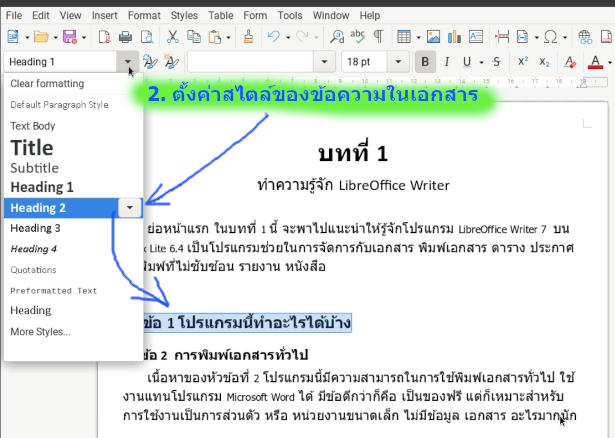Click the Insert Image icon
615x438 pixels.
(x=433, y=37)
